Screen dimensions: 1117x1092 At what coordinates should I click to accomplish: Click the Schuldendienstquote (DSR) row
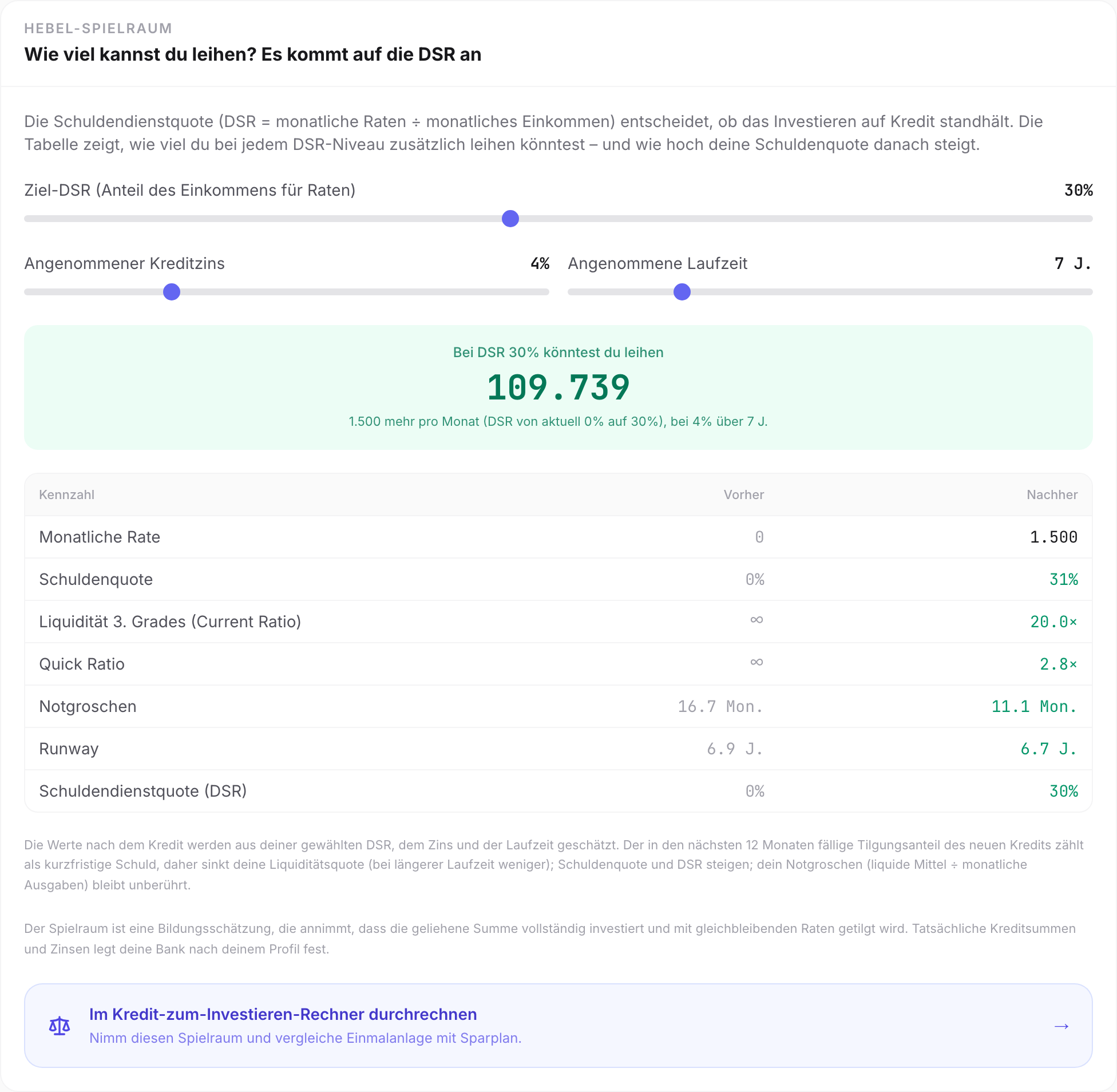tap(558, 792)
